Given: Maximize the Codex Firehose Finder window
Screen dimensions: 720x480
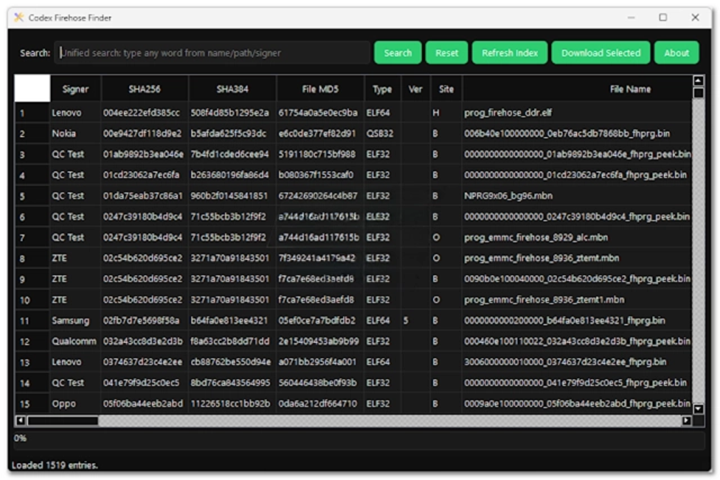Looking at the screenshot, I should 663,18.
